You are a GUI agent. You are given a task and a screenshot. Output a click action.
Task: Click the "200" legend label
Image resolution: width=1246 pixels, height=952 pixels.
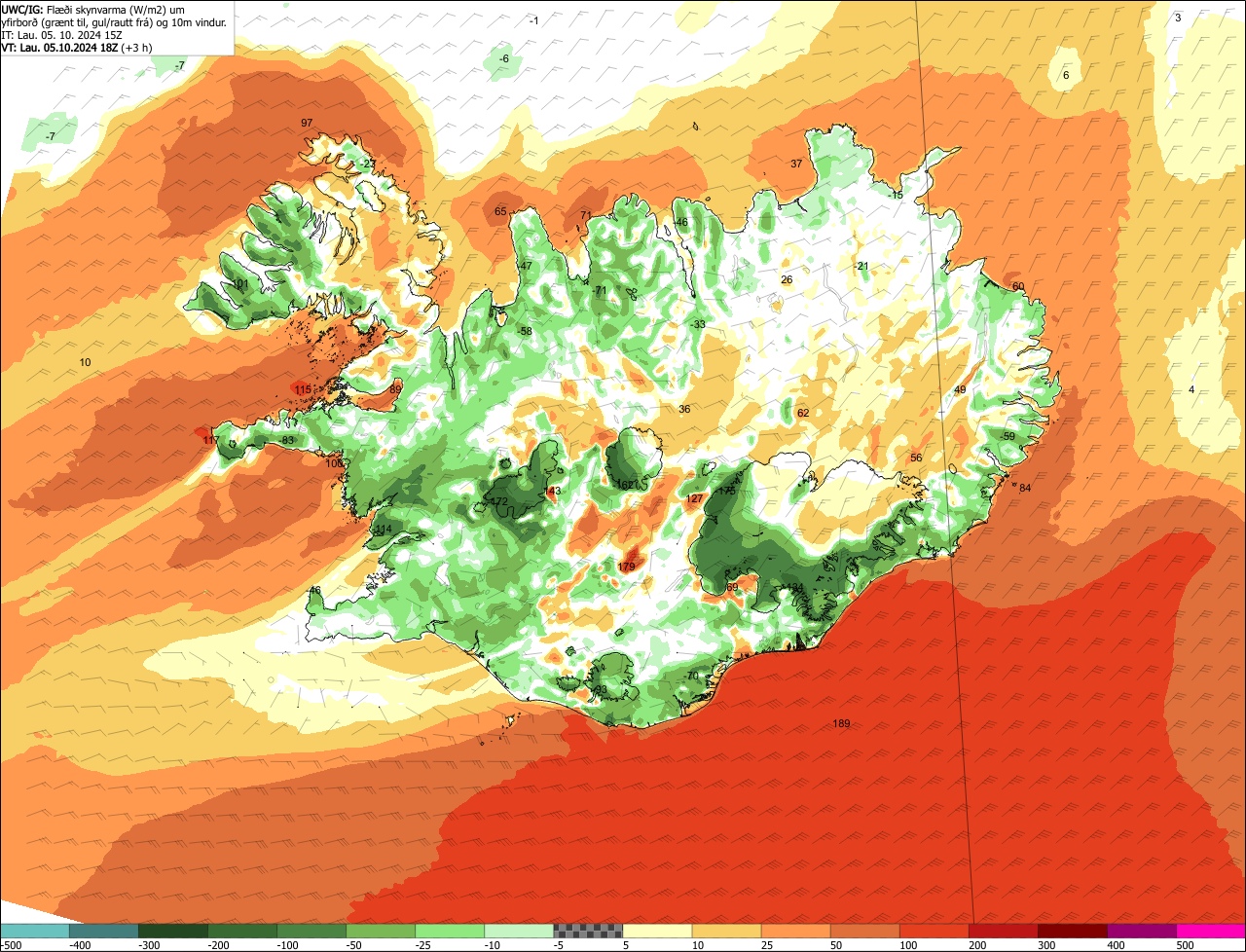[x=978, y=945]
